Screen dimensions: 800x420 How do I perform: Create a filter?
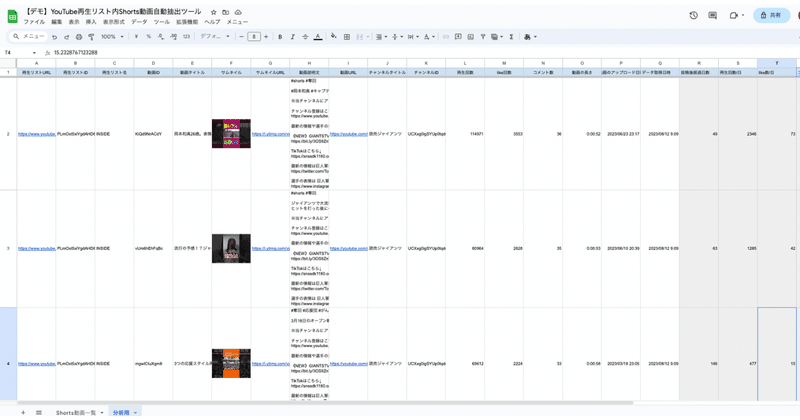point(483,37)
